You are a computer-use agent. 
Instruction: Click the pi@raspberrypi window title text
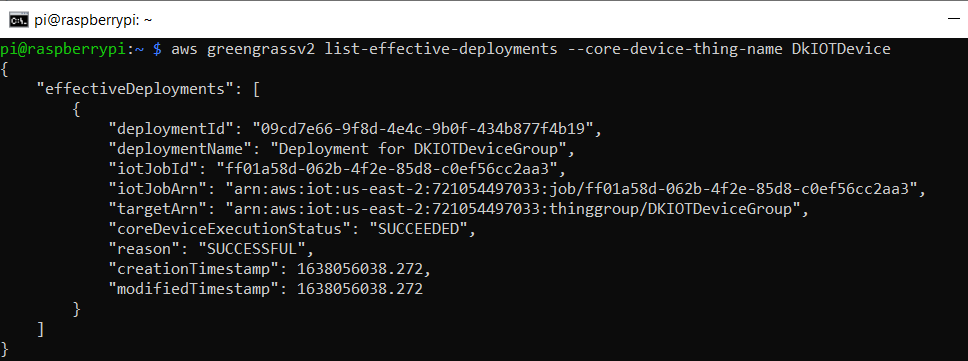93,20
